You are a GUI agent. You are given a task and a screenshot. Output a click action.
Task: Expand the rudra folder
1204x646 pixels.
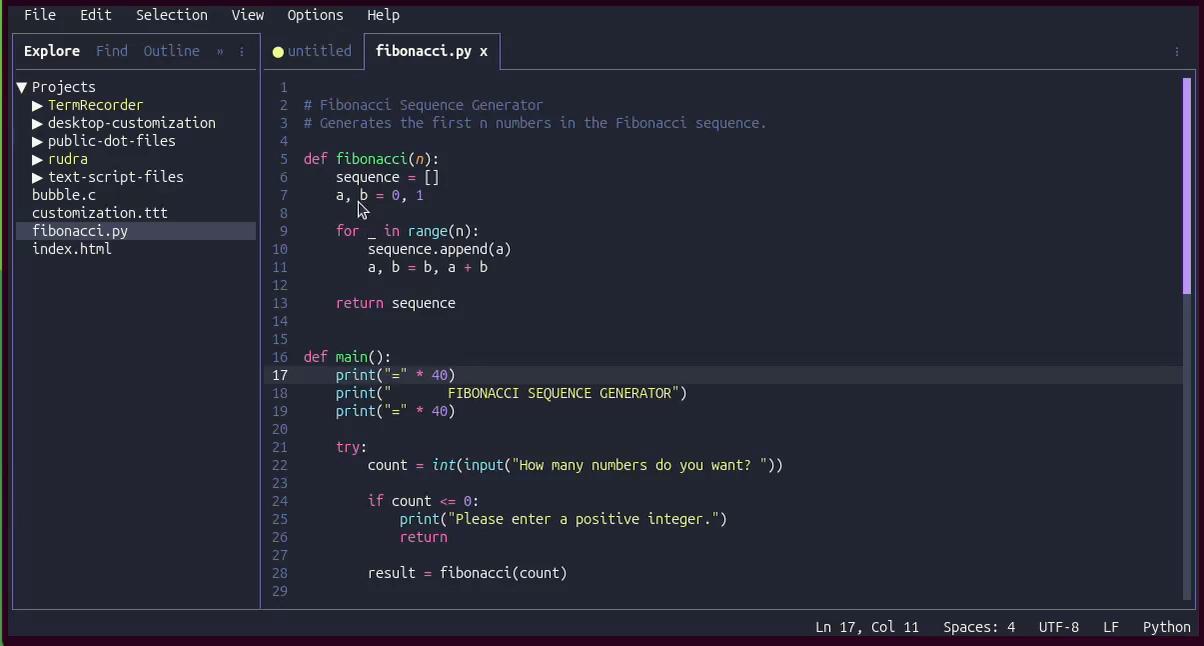tap(38, 159)
